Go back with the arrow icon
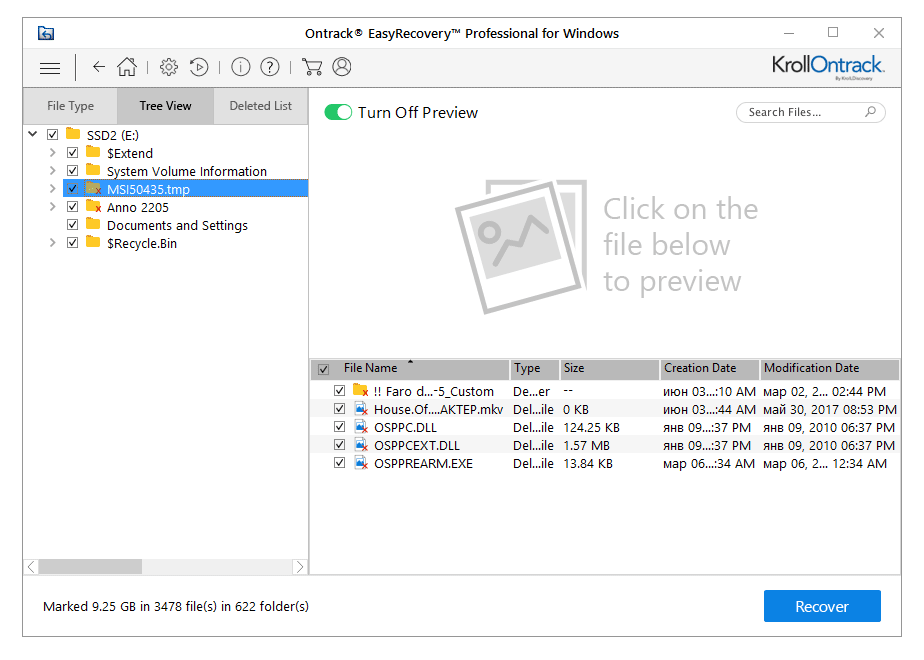924x660 pixels. 98,67
